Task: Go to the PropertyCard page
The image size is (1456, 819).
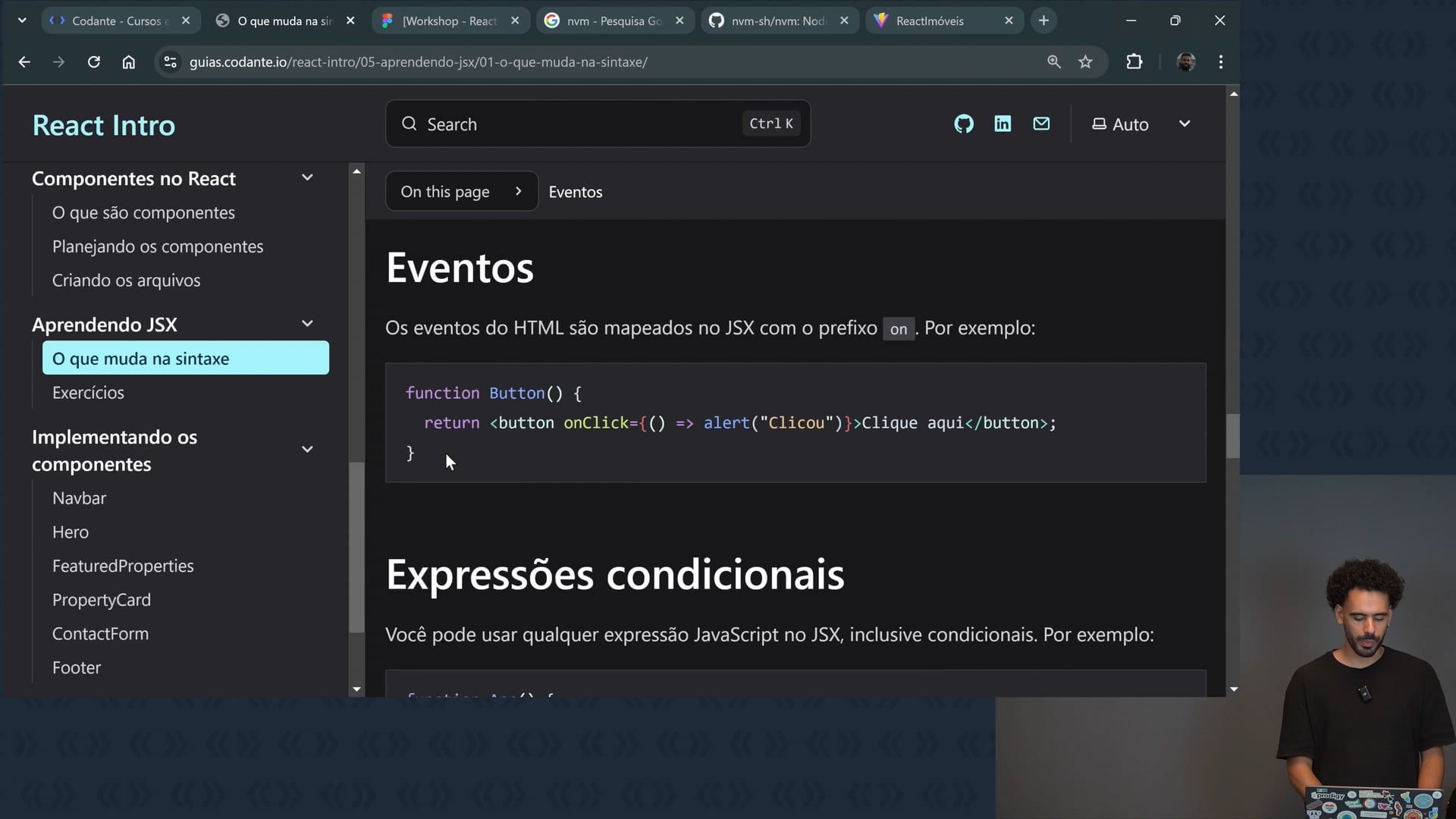Action: (x=102, y=600)
